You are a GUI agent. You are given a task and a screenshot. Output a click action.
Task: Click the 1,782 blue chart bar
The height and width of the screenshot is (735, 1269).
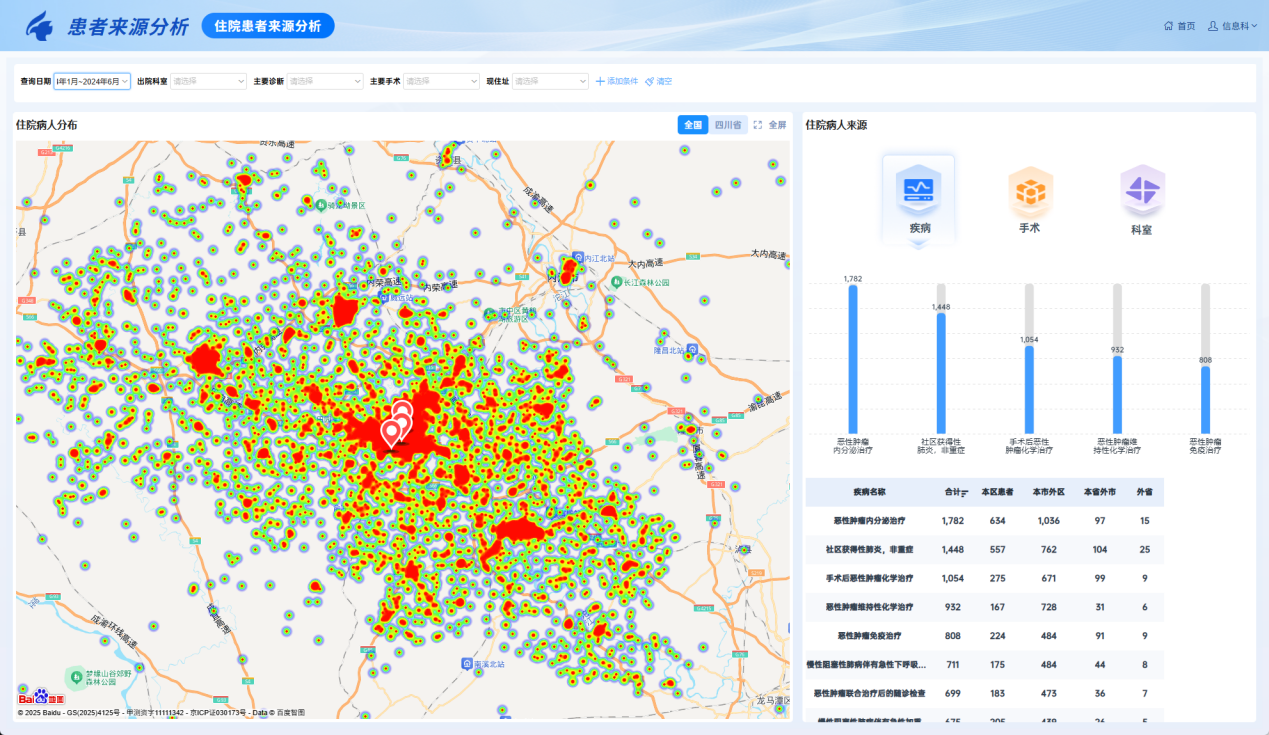(x=853, y=358)
